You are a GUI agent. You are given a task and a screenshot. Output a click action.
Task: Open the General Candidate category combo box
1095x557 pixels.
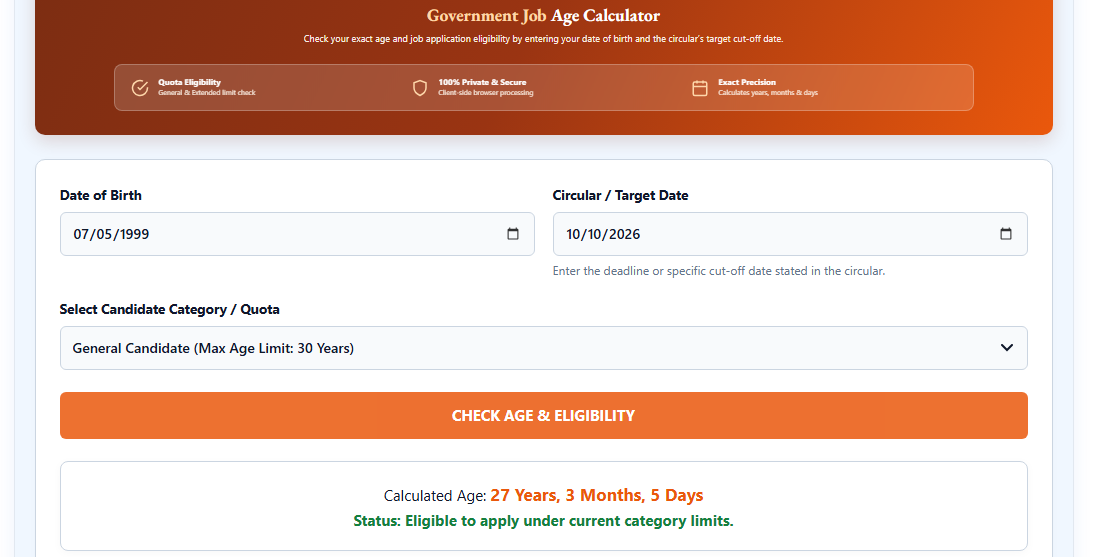pyautogui.click(x=543, y=348)
